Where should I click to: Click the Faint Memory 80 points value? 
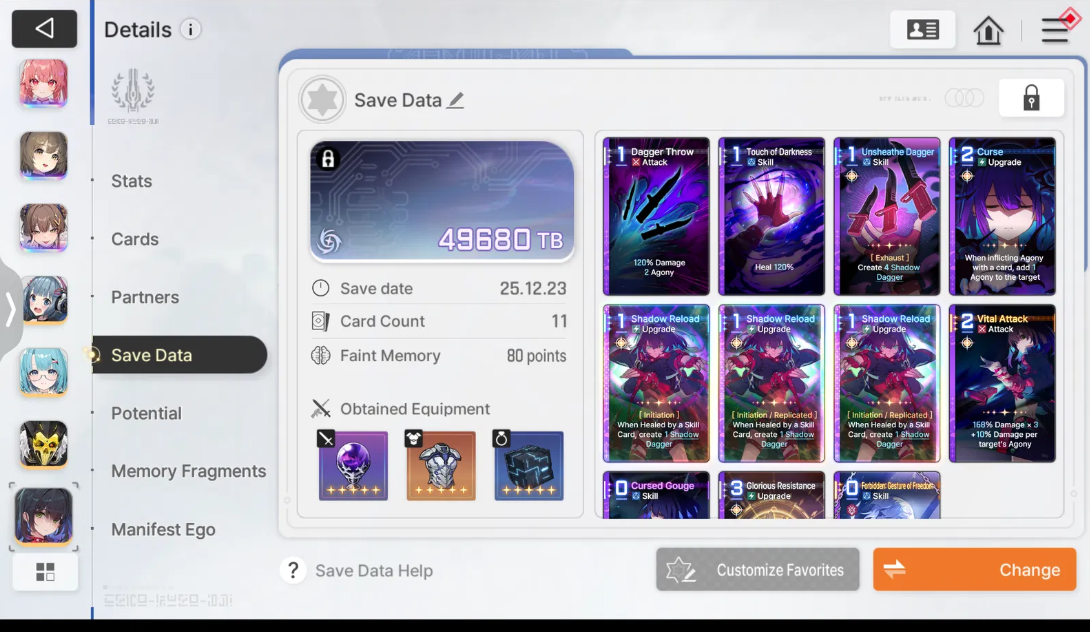pos(536,356)
